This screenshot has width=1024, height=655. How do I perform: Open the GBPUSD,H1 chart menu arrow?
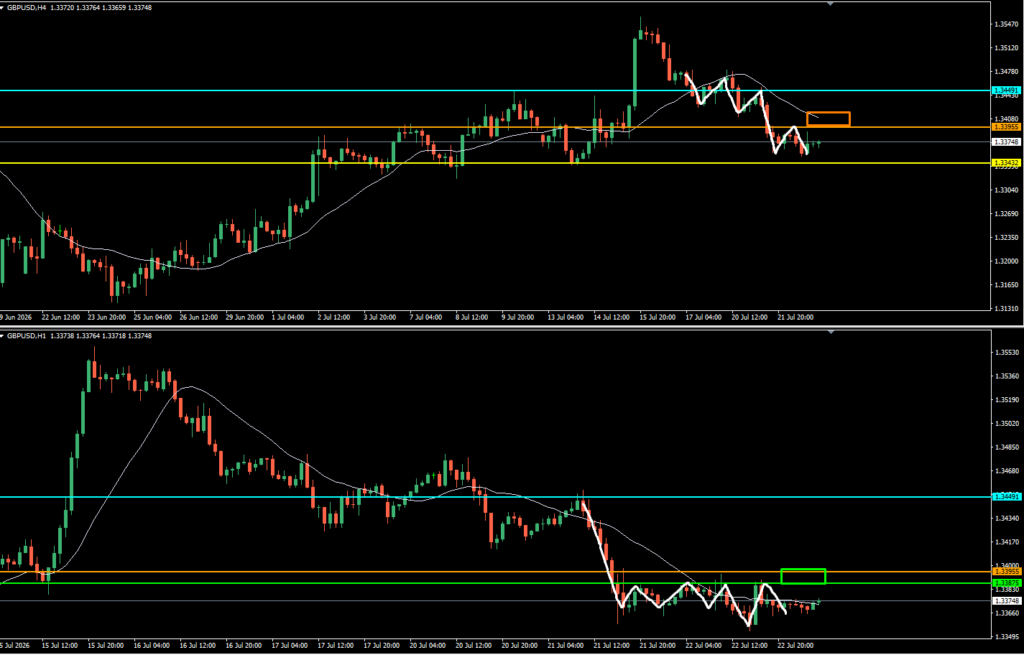tap(3, 336)
